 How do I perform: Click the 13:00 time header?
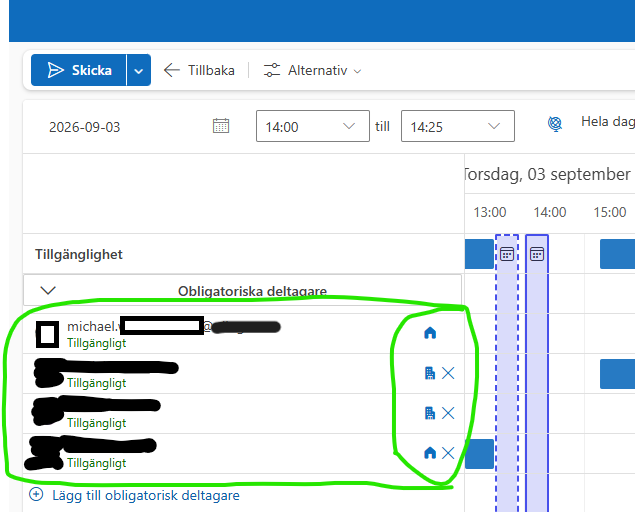point(490,212)
